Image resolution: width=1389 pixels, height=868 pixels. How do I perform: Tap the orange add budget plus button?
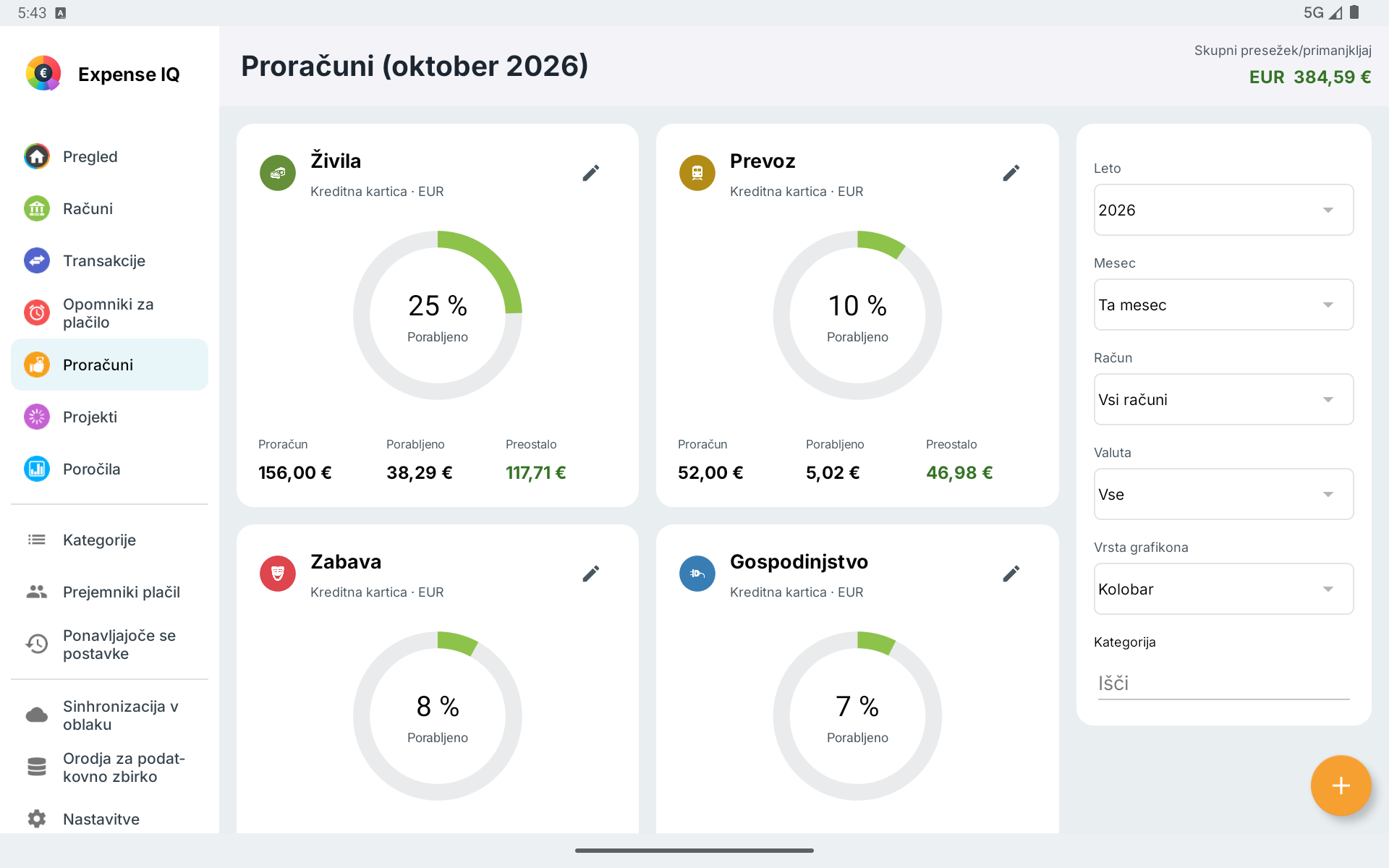[x=1341, y=786]
